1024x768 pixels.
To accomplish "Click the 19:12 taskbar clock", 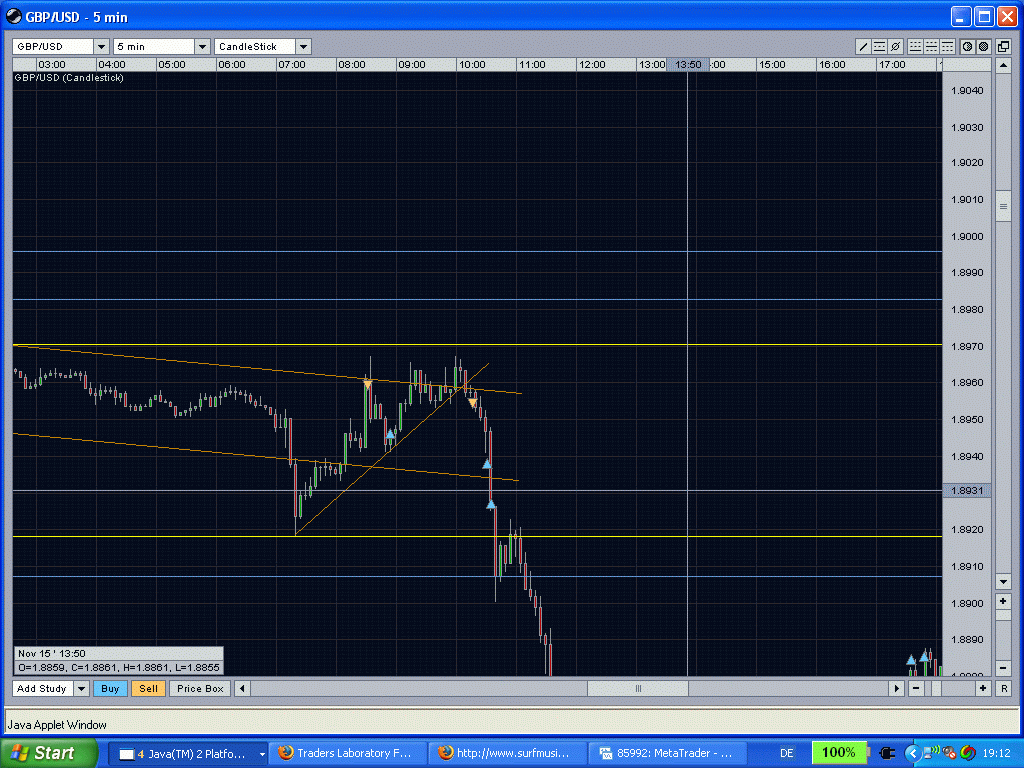I will (x=997, y=754).
